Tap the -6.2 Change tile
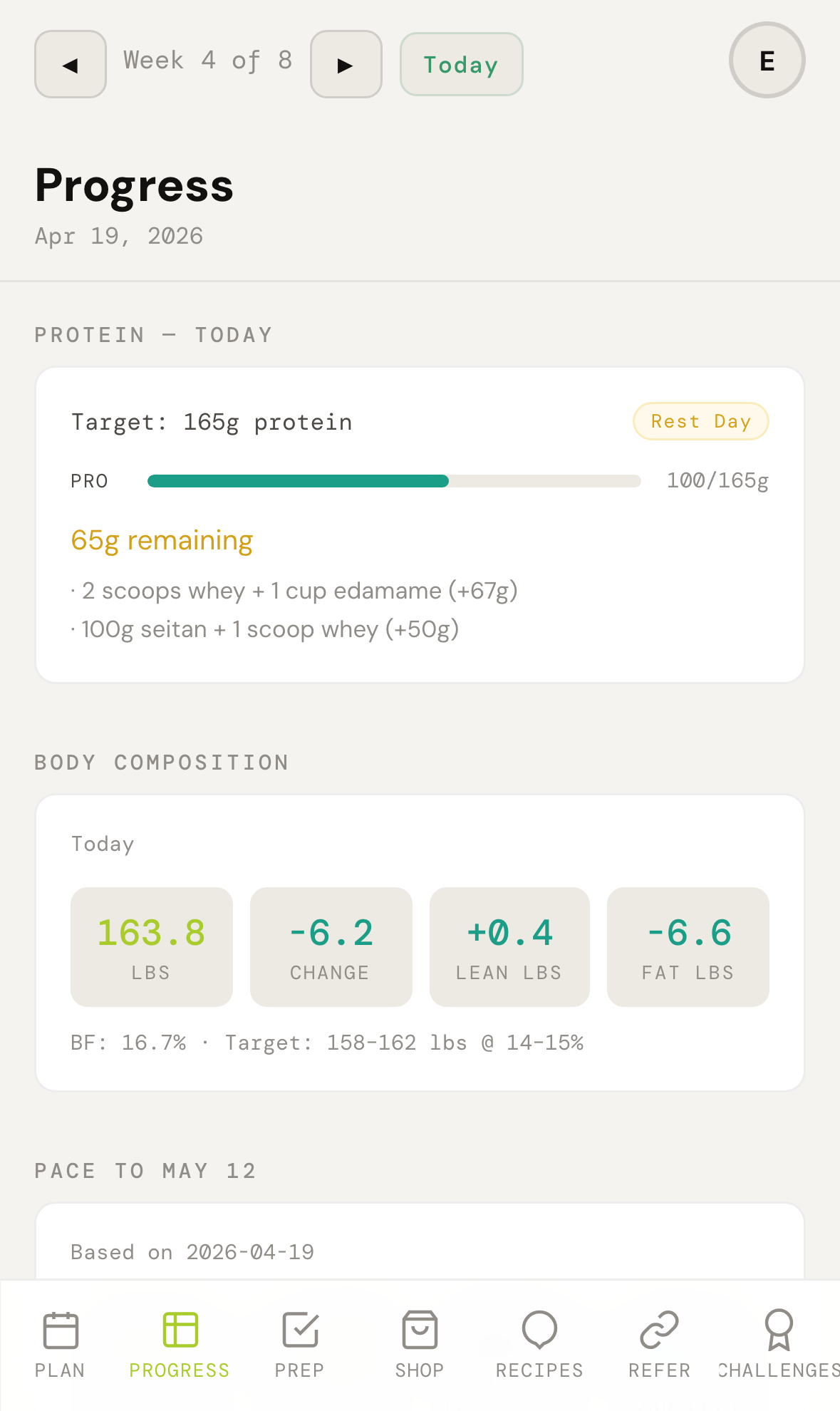The height and width of the screenshot is (1411, 840). pos(331,946)
